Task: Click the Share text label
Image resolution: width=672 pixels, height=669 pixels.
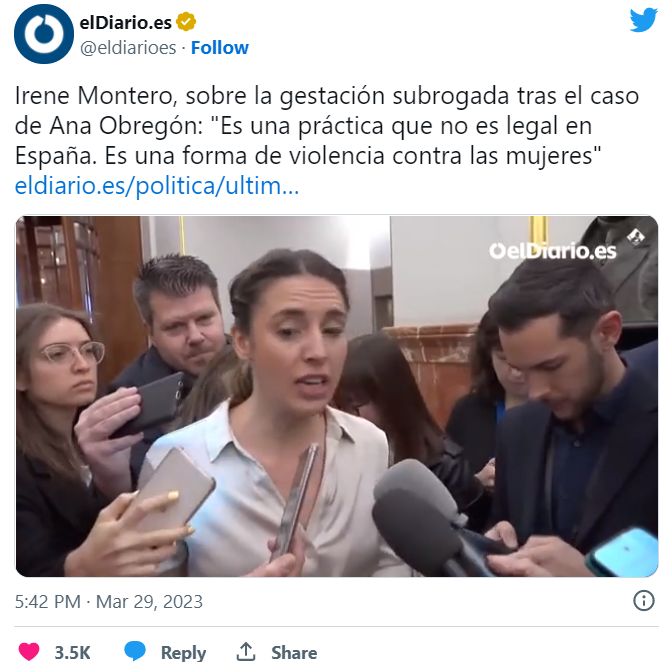Action: pos(294,653)
